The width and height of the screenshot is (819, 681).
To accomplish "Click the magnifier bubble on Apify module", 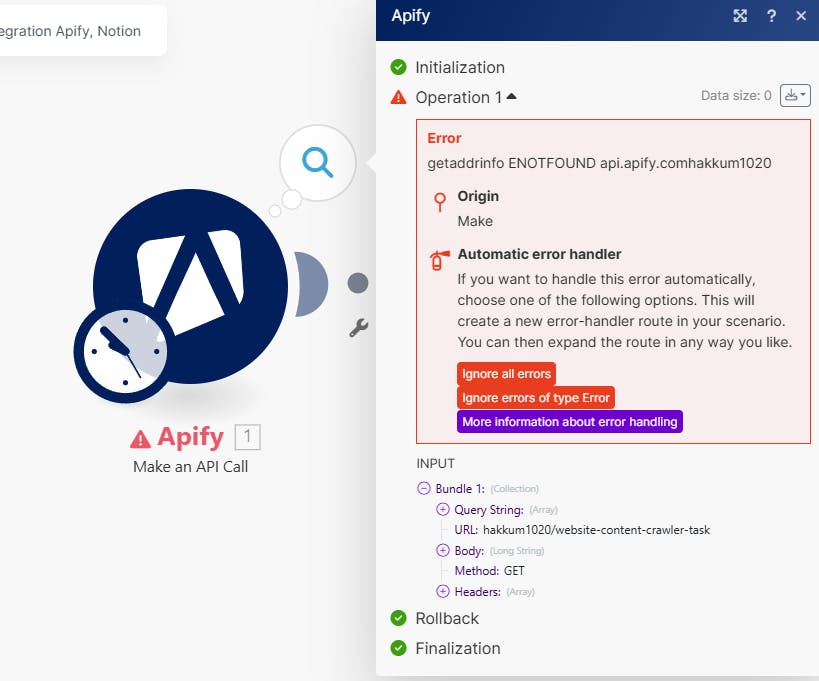I will click(x=318, y=163).
